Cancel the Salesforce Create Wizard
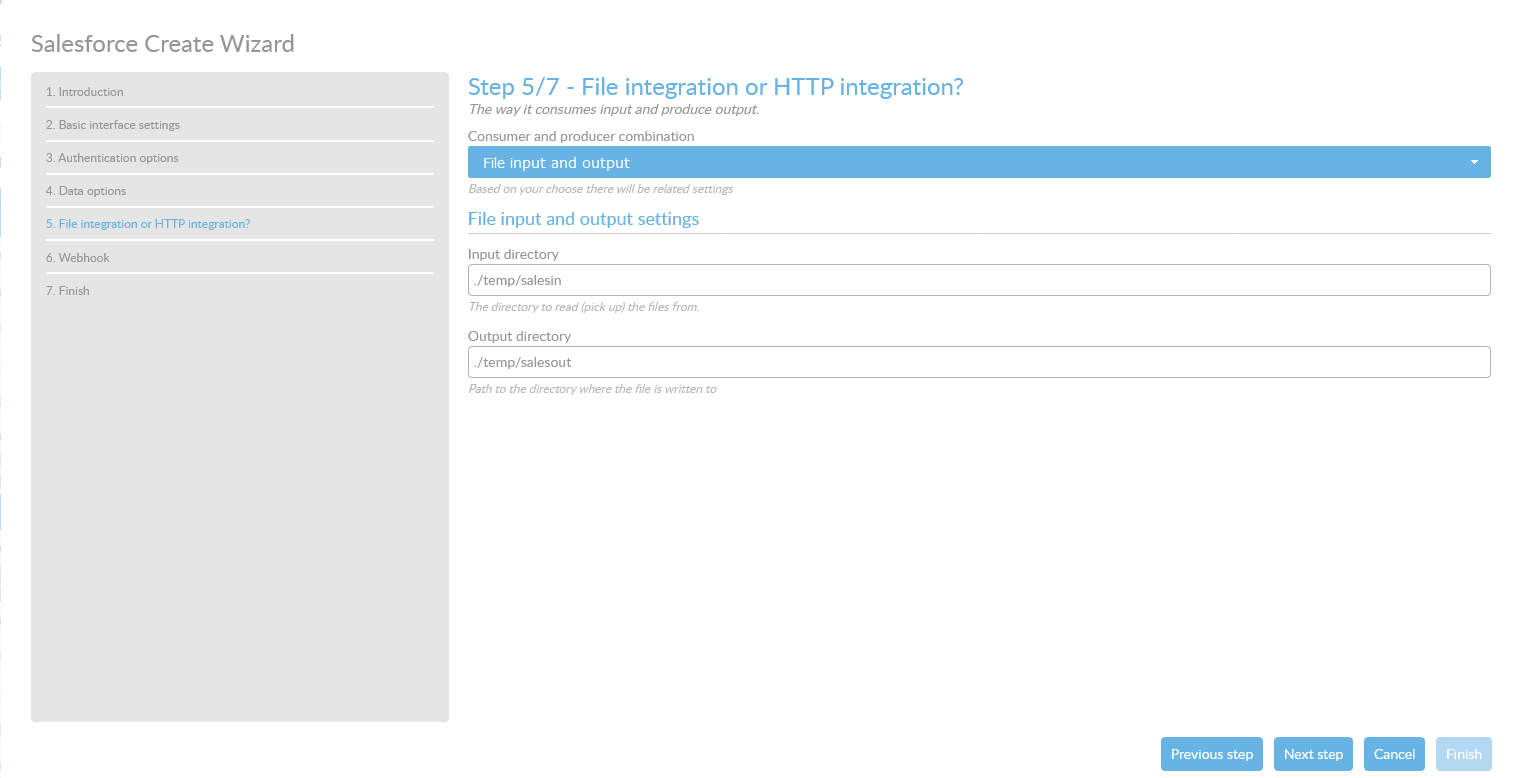This screenshot has width=1518, height=778. coord(1394,754)
